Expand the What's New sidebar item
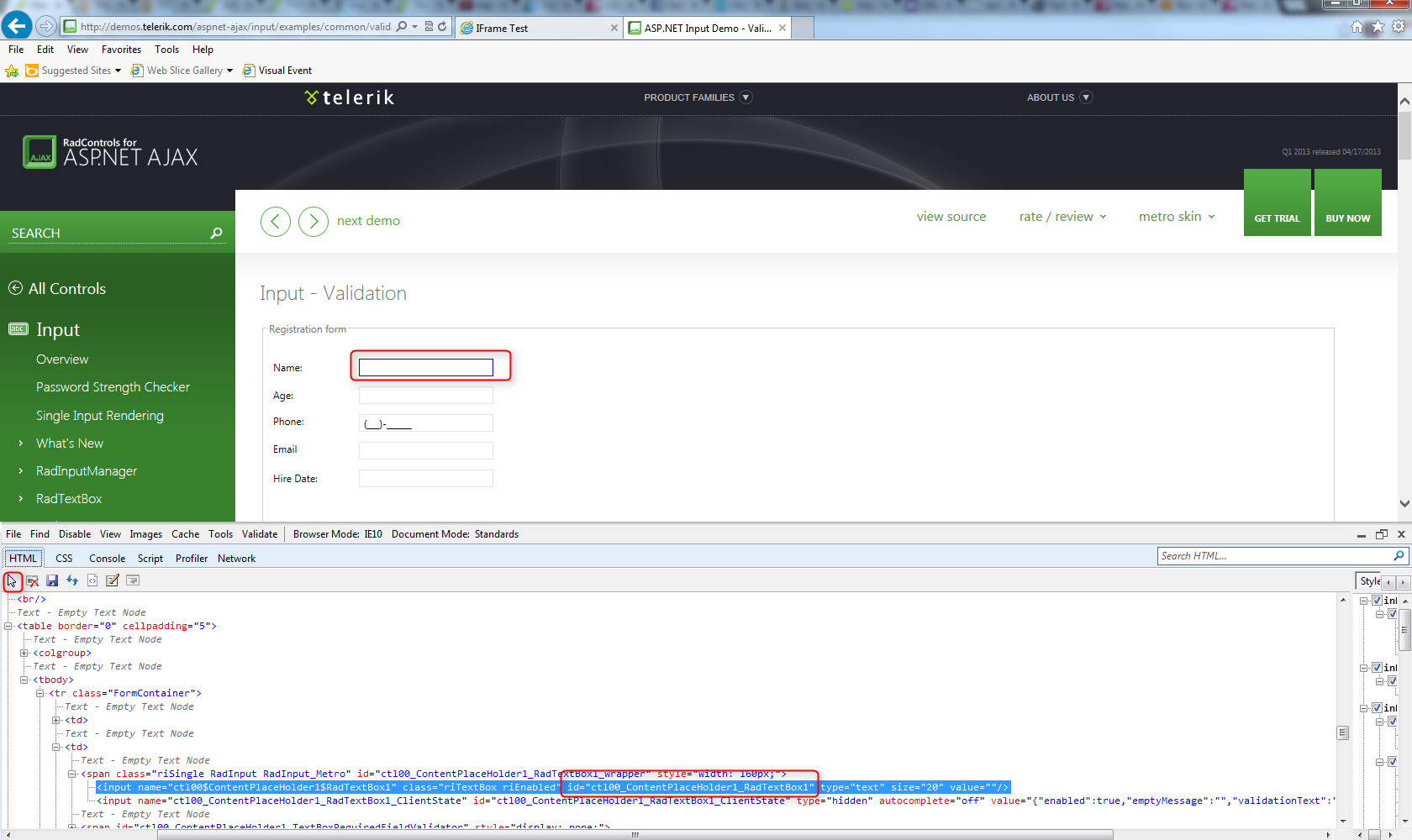The image size is (1412, 840). (x=21, y=444)
